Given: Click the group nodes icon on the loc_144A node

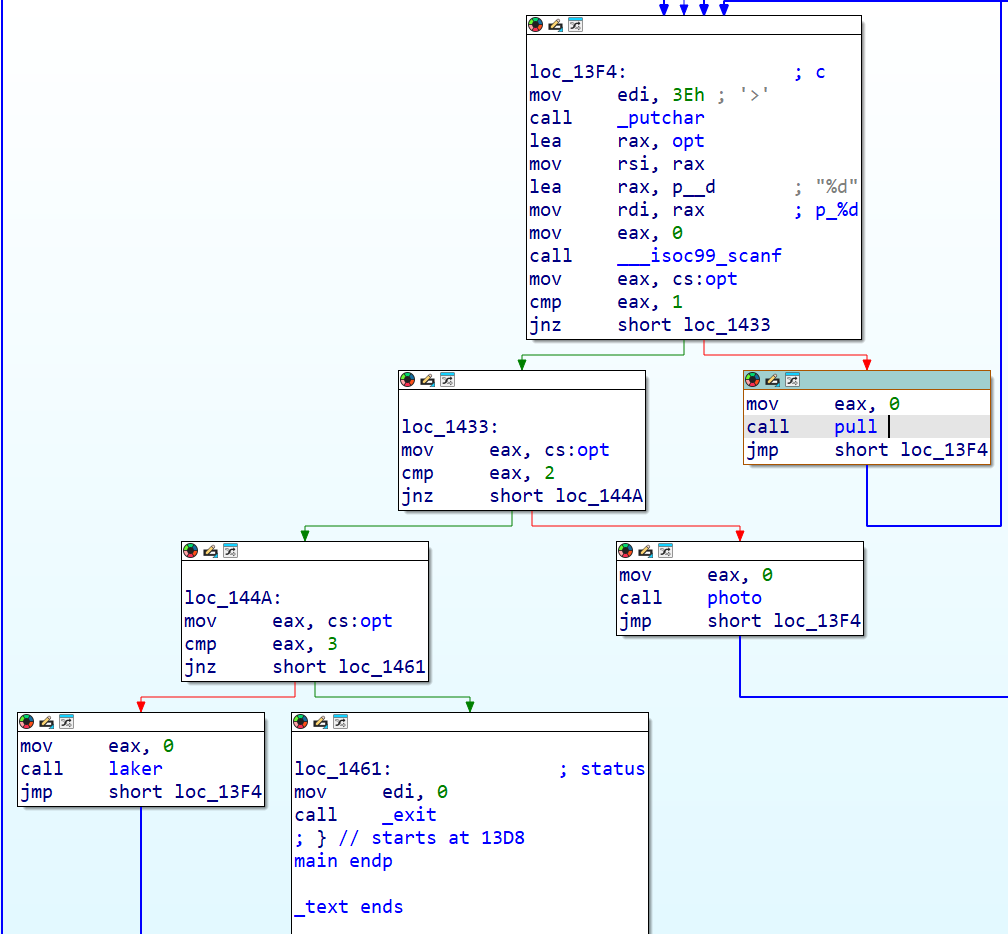Looking at the screenshot, I should (x=230, y=551).
